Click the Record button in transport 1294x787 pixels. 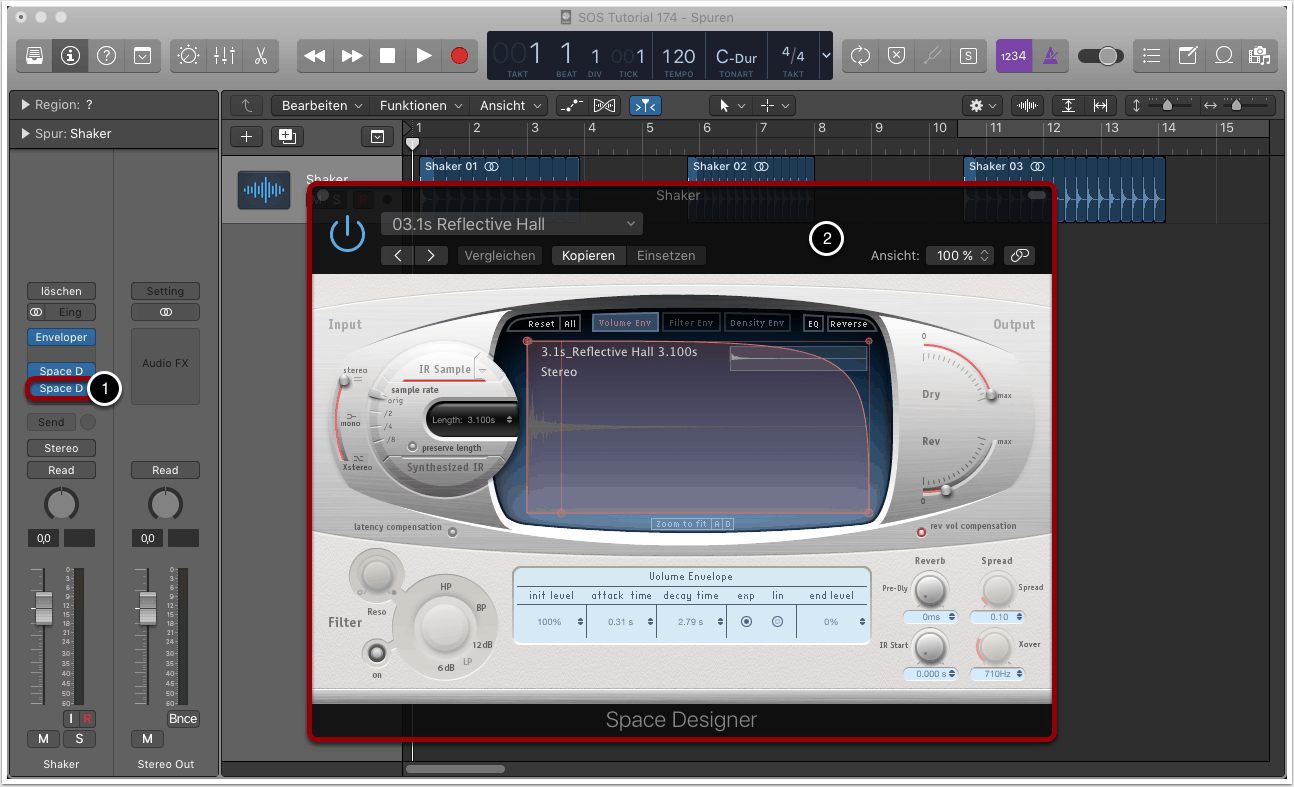click(459, 56)
